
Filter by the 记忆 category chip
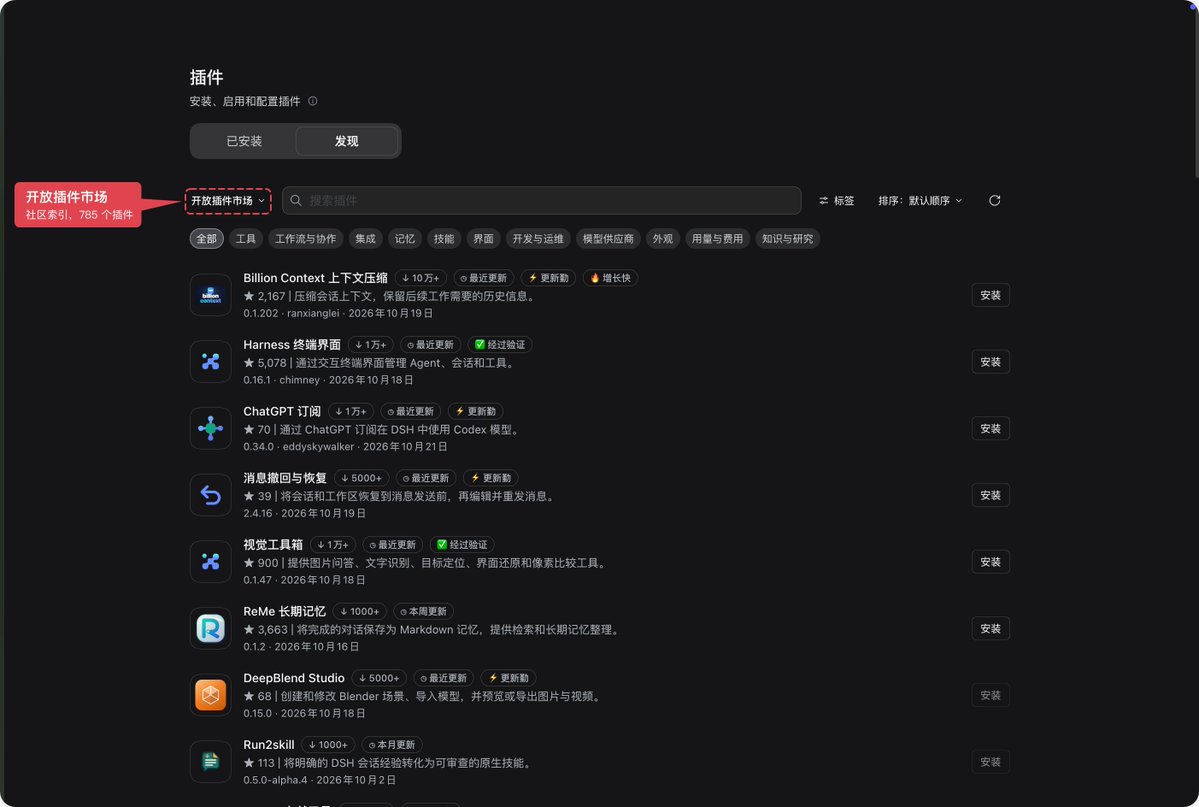coord(405,239)
